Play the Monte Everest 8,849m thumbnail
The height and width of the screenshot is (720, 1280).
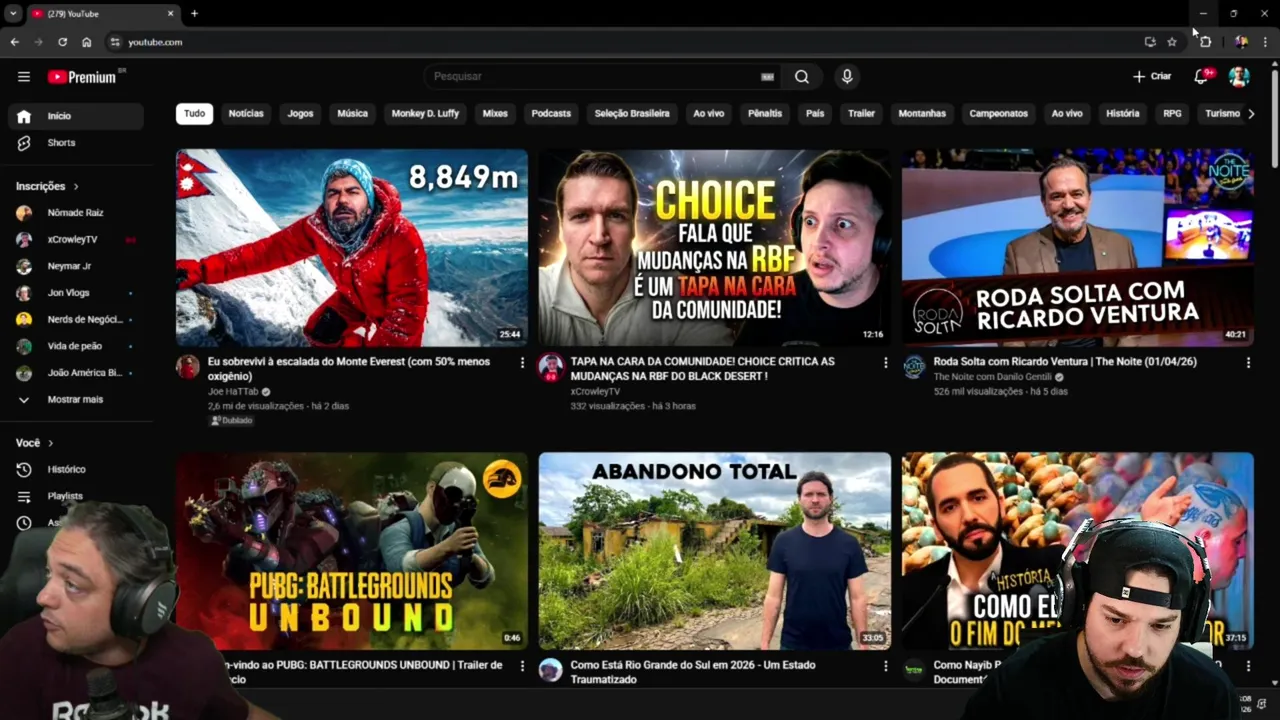pyautogui.click(x=352, y=248)
